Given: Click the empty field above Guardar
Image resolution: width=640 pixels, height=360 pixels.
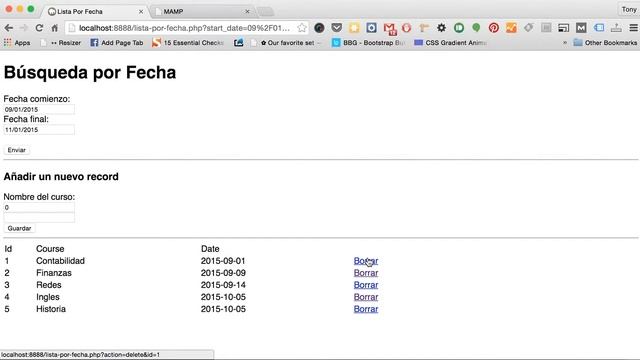Looking at the screenshot, I should click(x=39, y=218).
